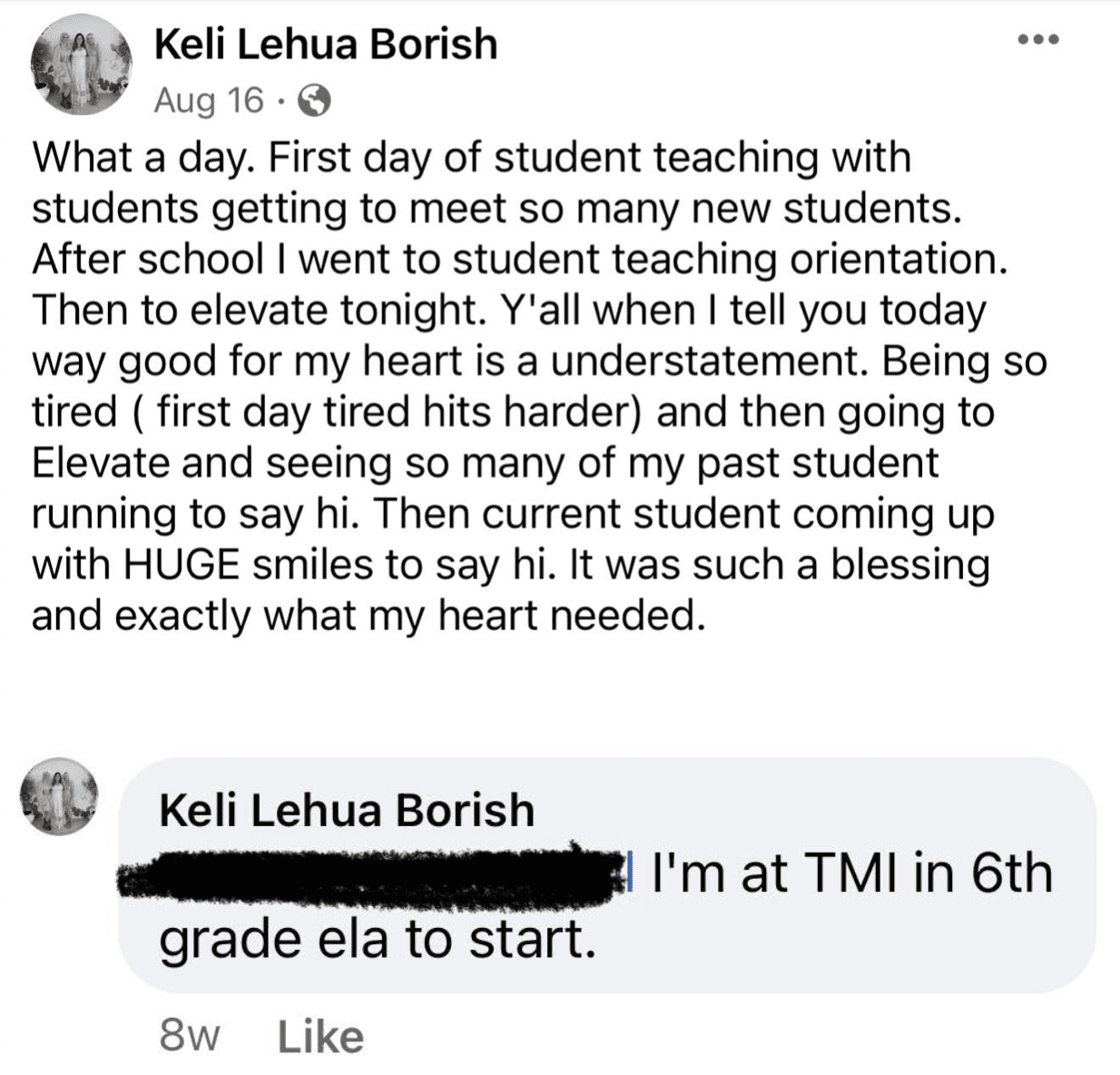
Task: Click 'I'm at TMI in 6th' comment text
Action: click(x=852, y=873)
